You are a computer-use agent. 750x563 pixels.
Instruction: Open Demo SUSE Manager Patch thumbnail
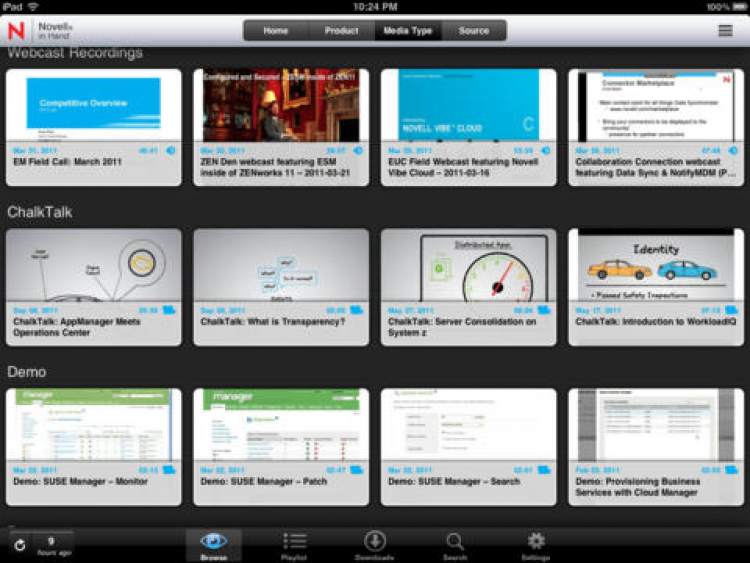[x=281, y=425]
